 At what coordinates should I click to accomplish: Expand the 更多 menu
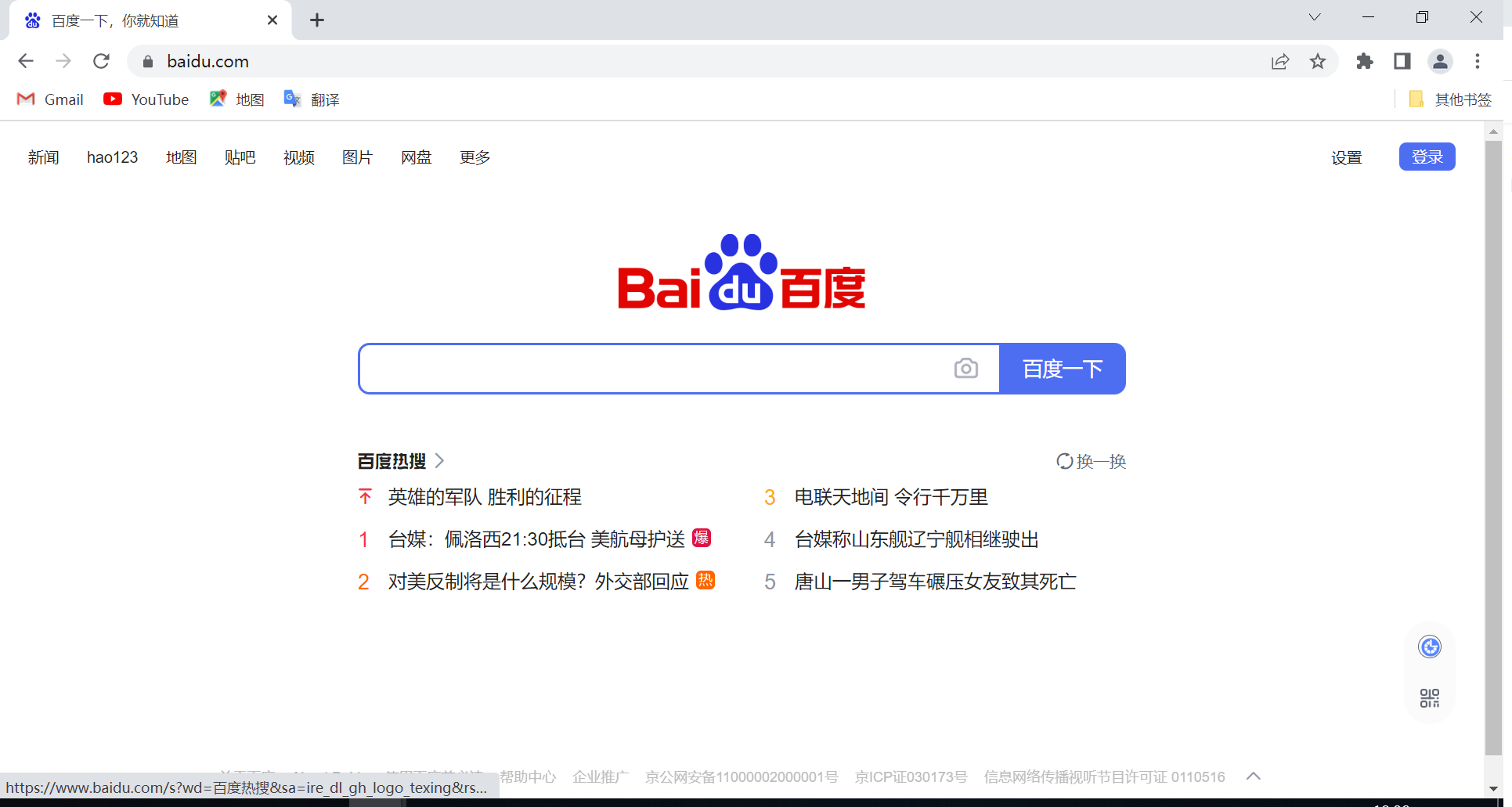475,157
